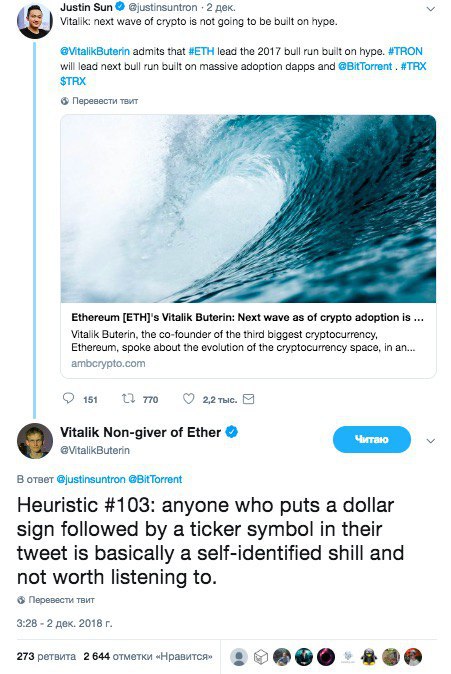The height and width of the screenshot is (674, 451).
Task: Click Перевести твит under Vitalik's reply
Action: pyautogui.click(x=55, y=600)
